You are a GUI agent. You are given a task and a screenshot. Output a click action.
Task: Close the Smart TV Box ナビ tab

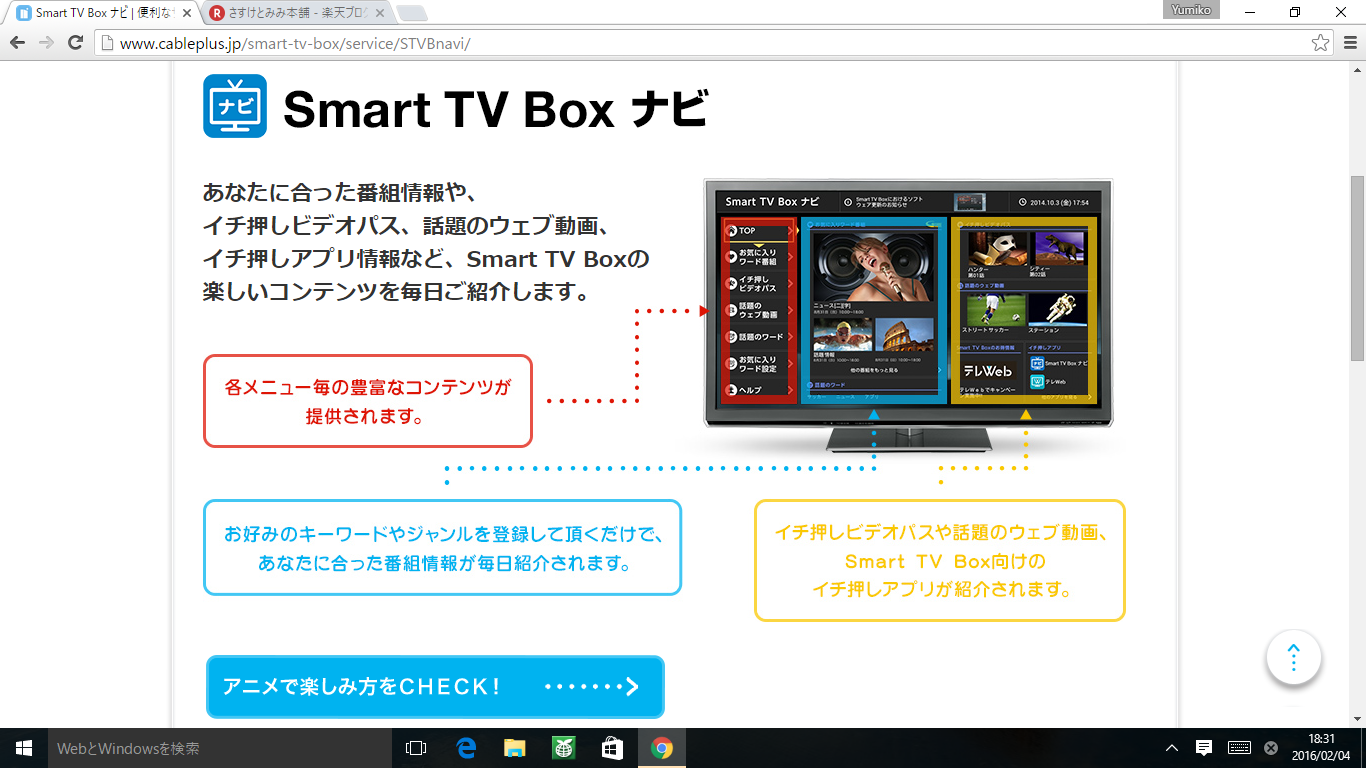[x=187, y=14]
